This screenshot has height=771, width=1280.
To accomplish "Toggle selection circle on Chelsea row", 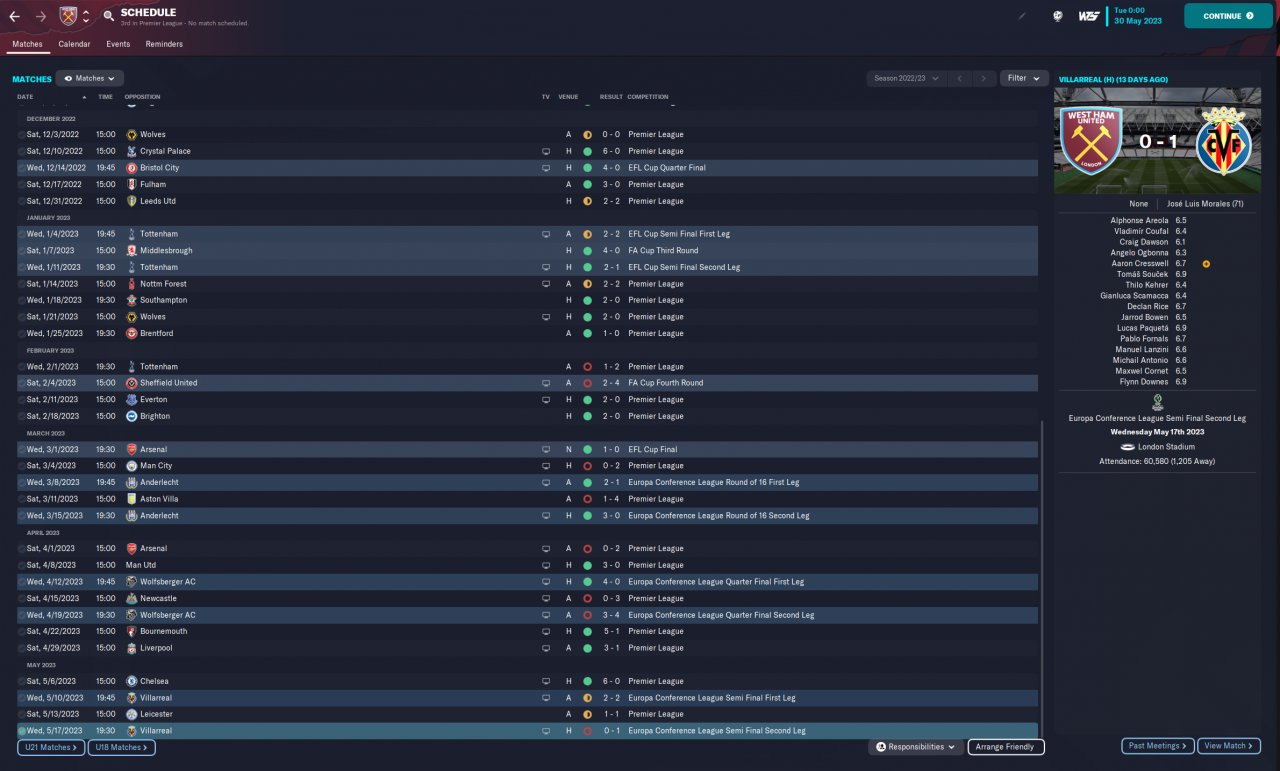I will tap(22, 681).
